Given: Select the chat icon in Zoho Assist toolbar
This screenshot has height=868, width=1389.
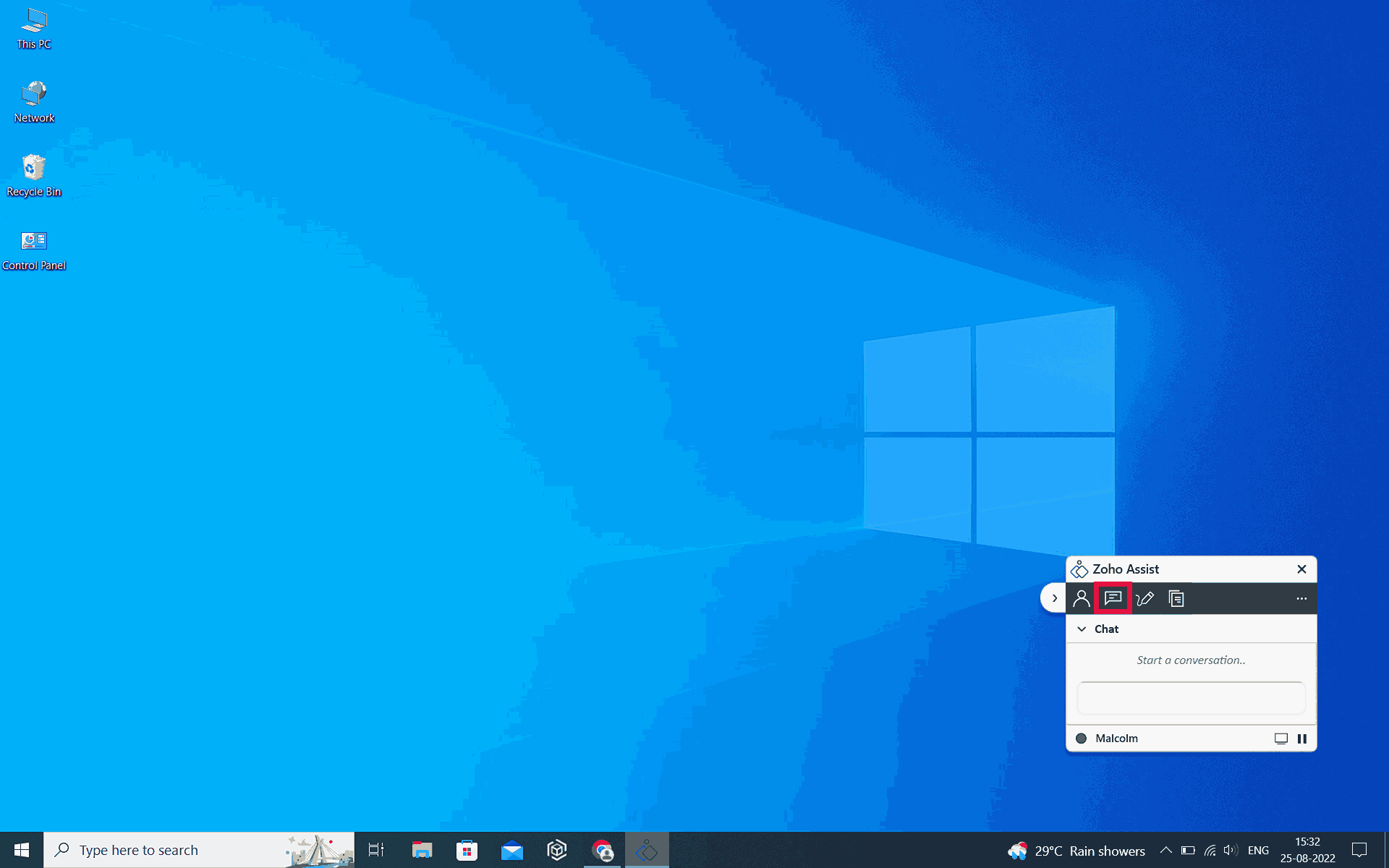Looking at the screenshot, I should [x=1113, y=598].
